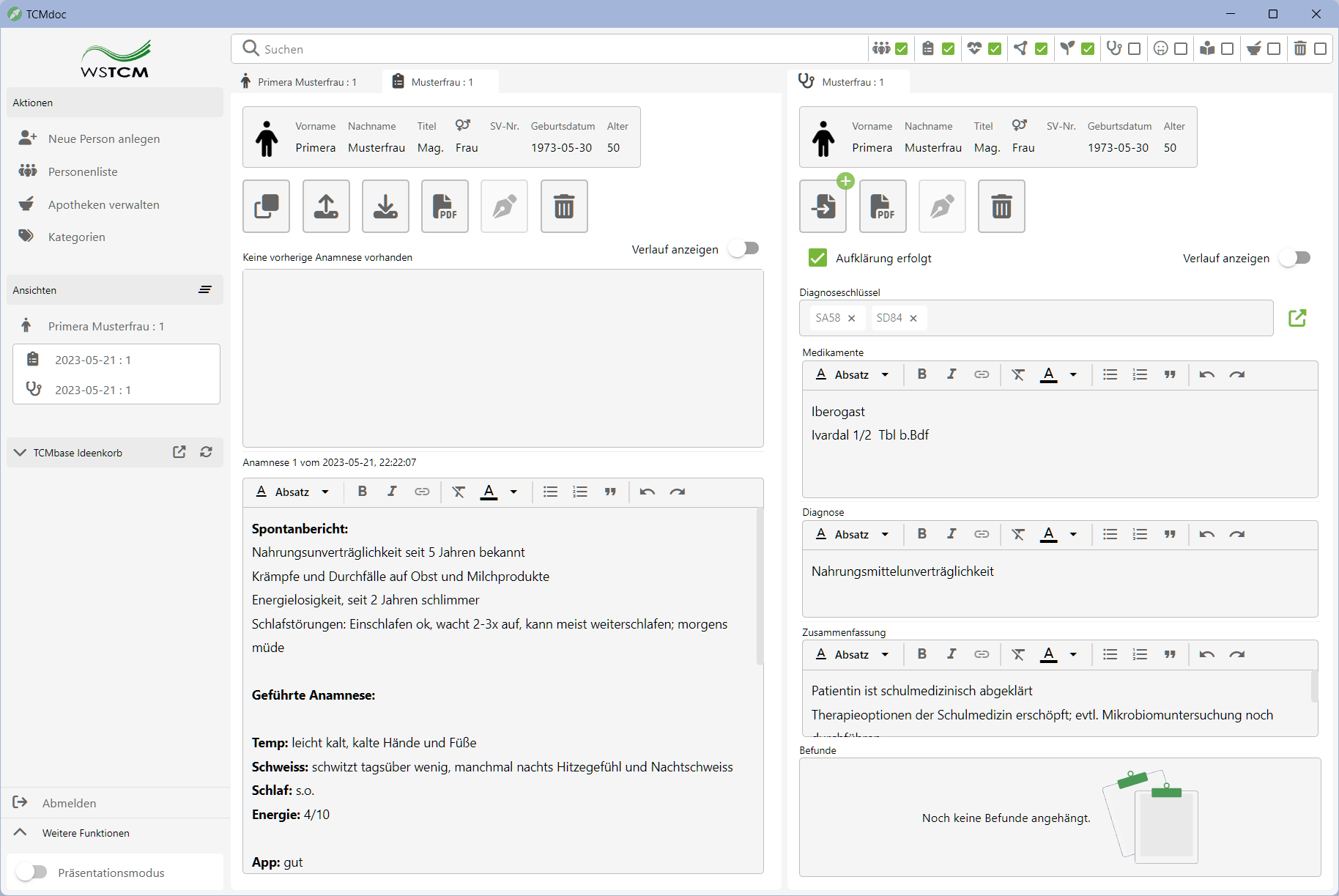Uncheck the Aufklärung erfolgt checkbox
1339x896 pixels.
[x=817, y=258]
